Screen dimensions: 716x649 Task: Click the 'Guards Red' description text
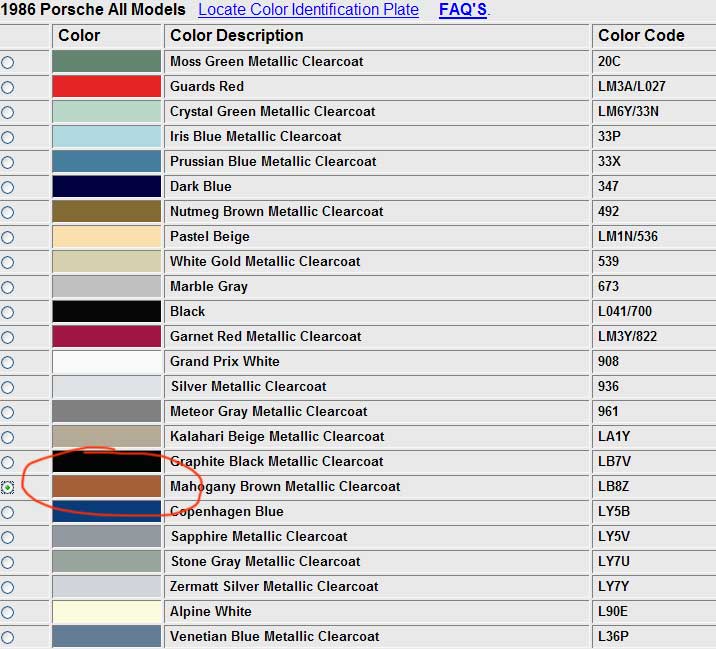click(207, 86)
